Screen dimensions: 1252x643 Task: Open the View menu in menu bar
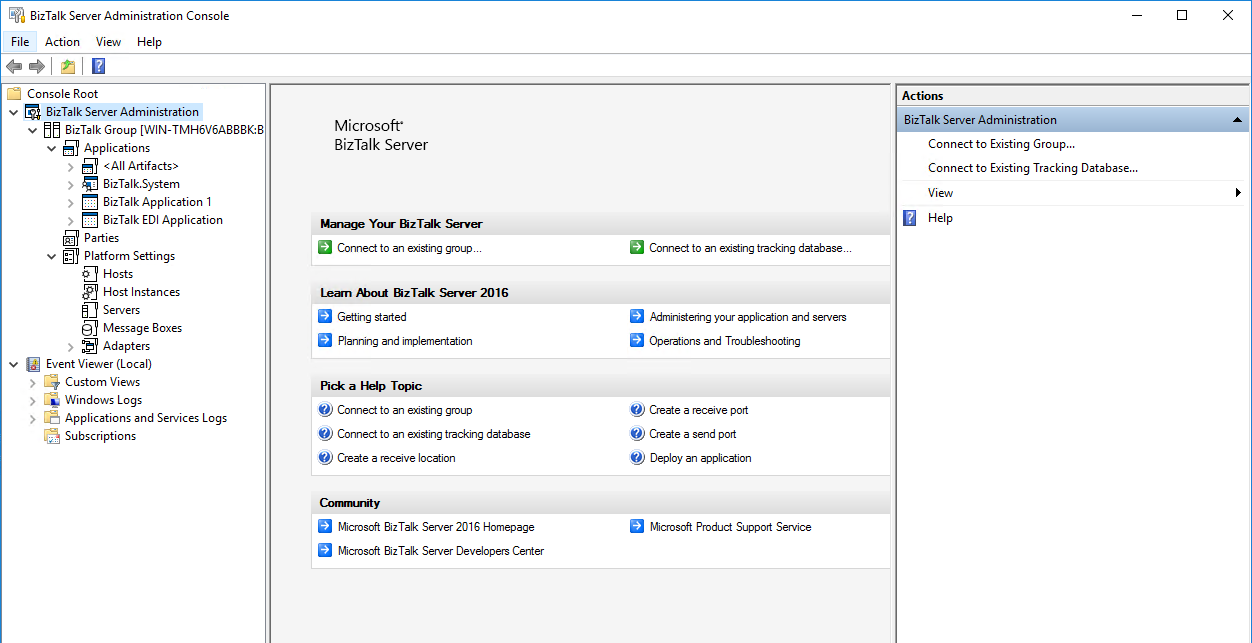click(108, 42)
